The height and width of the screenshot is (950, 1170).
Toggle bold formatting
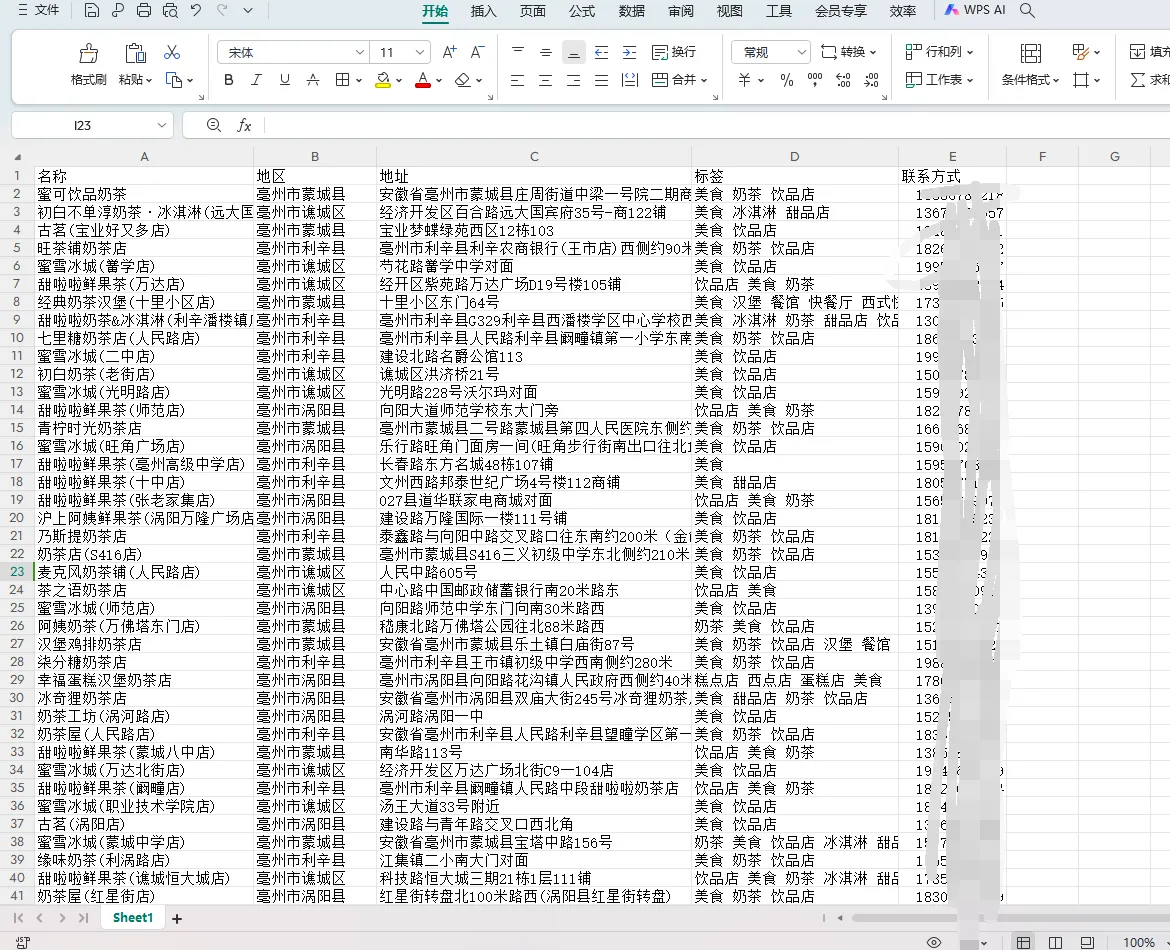[229, 80]
